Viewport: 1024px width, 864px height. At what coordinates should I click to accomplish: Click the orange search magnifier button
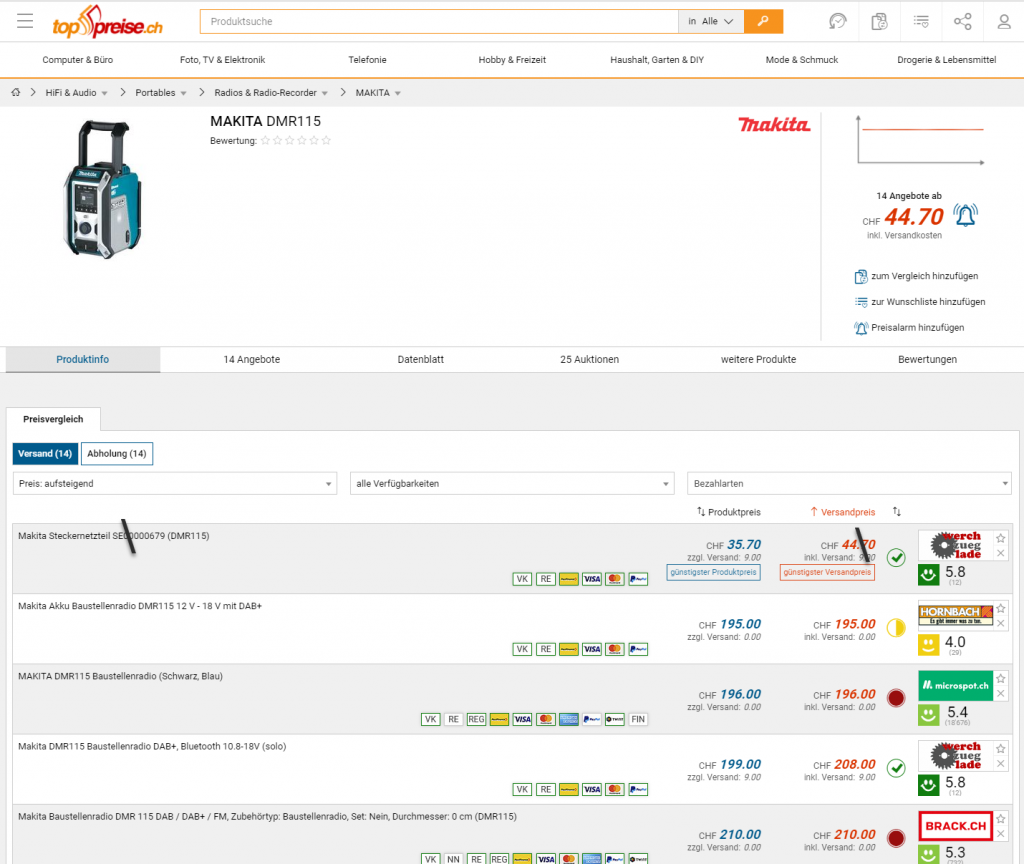(x=763, y=21)
